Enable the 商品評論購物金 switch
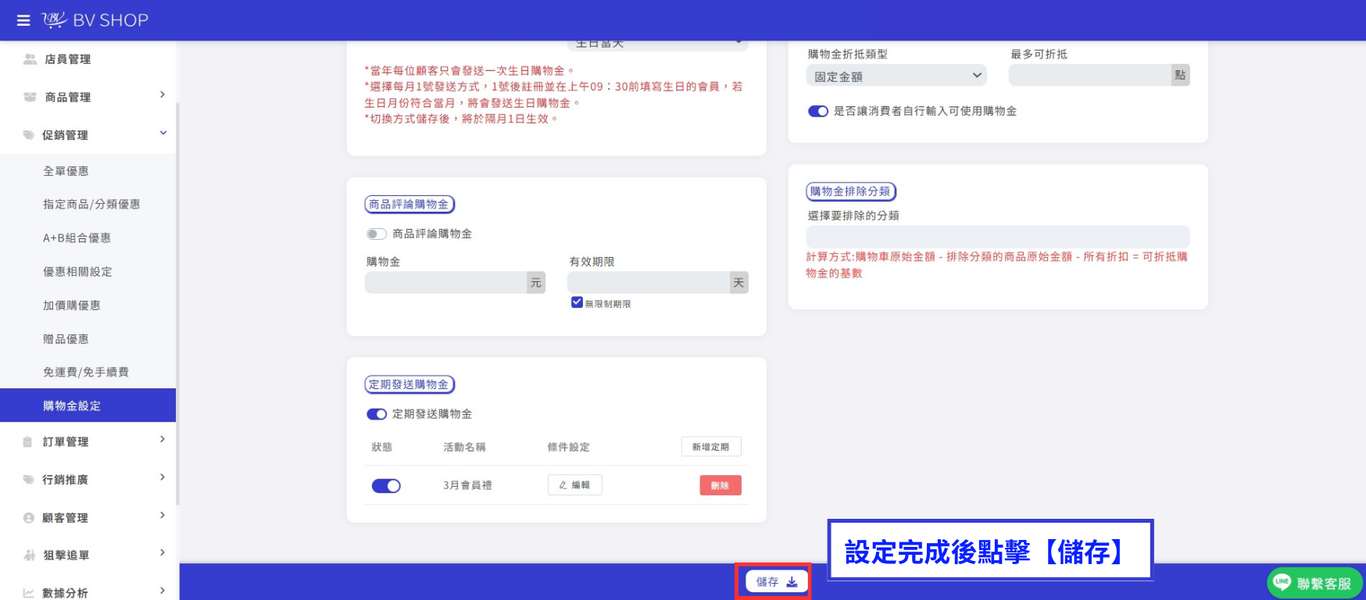The image size is (1366, 600). [376, 234]
